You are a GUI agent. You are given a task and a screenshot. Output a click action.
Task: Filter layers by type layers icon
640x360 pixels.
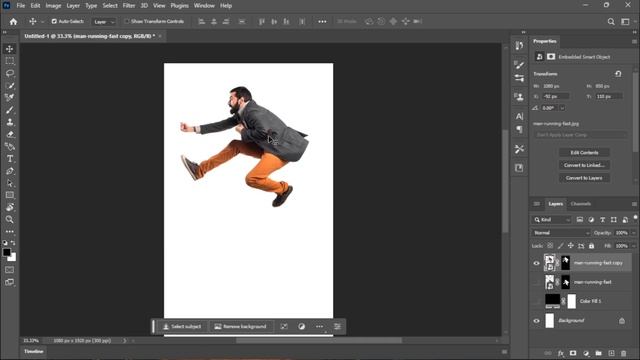coord(602,220)
